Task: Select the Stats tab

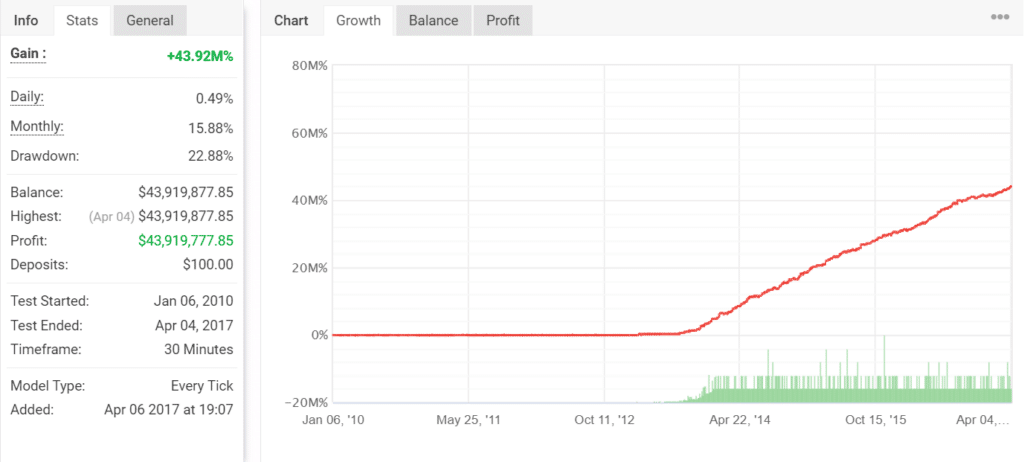Action: 82,20
